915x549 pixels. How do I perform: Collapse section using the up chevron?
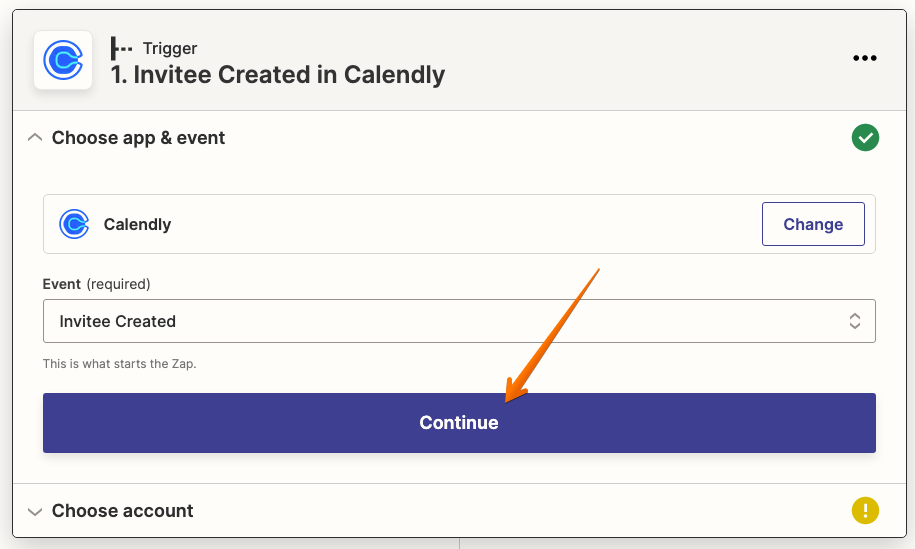pyautogui.click(x=35, y=138)
